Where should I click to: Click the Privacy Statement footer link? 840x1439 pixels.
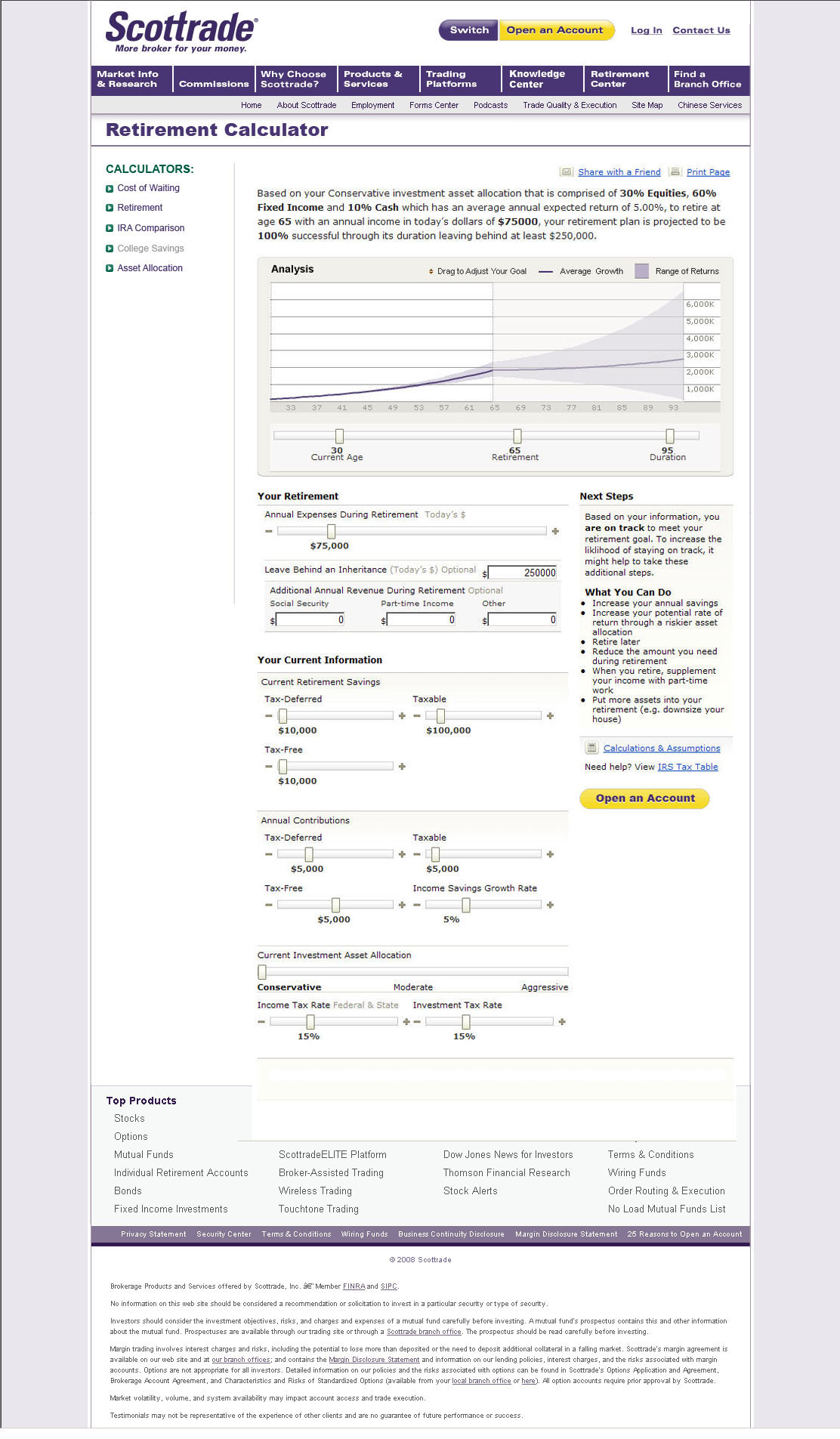pos(153,1234)
